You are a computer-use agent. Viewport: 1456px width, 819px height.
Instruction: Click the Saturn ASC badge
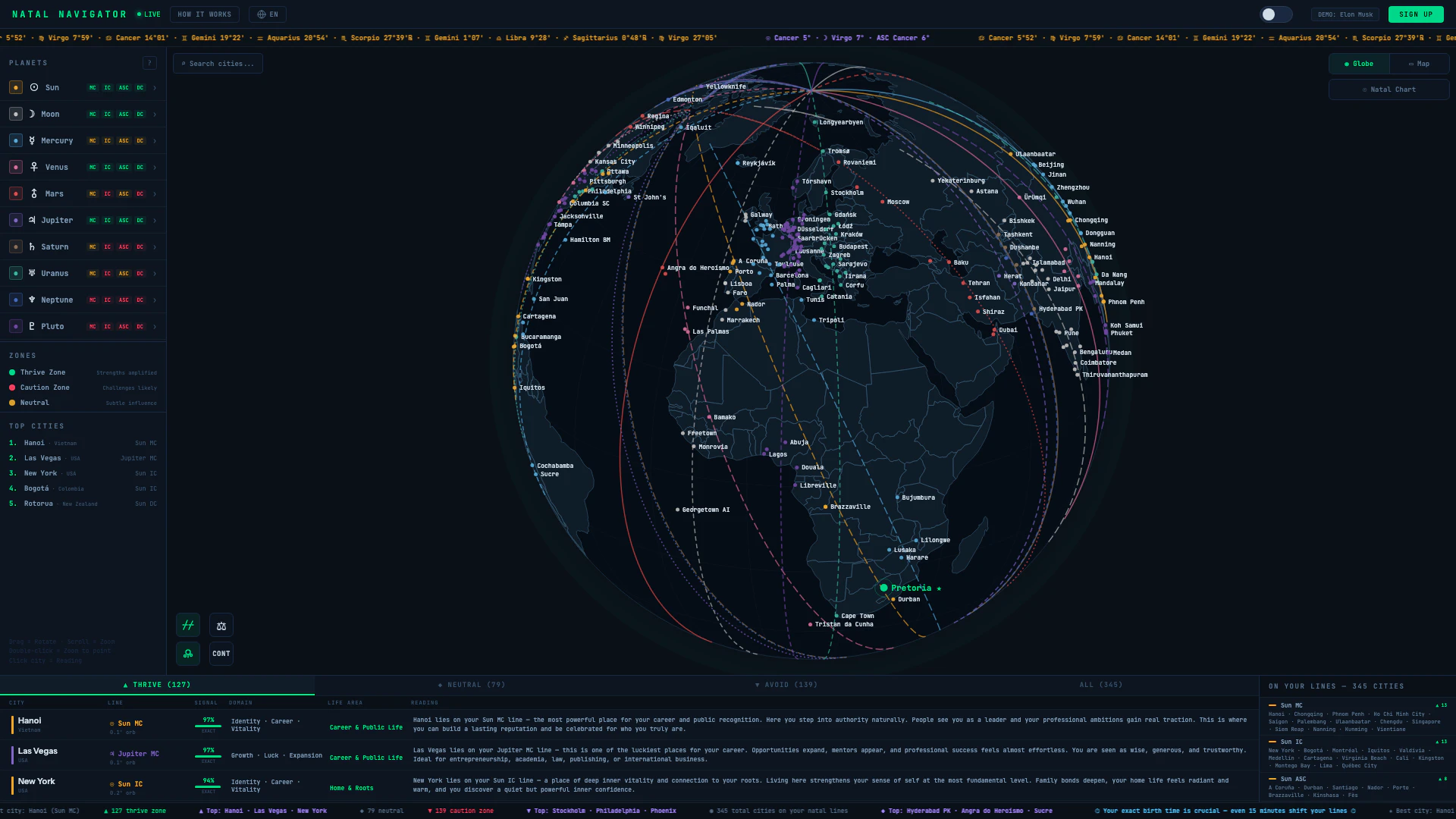124,247
